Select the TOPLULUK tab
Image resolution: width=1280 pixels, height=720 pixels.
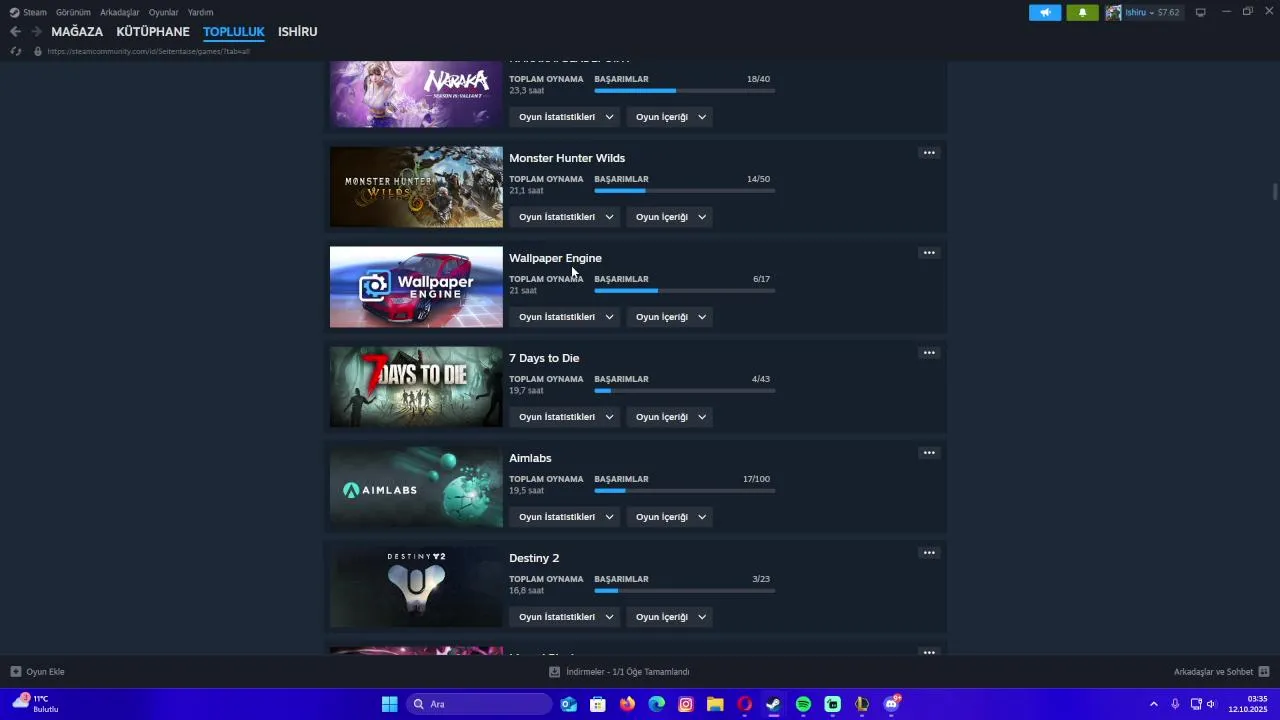pos(234,32)
